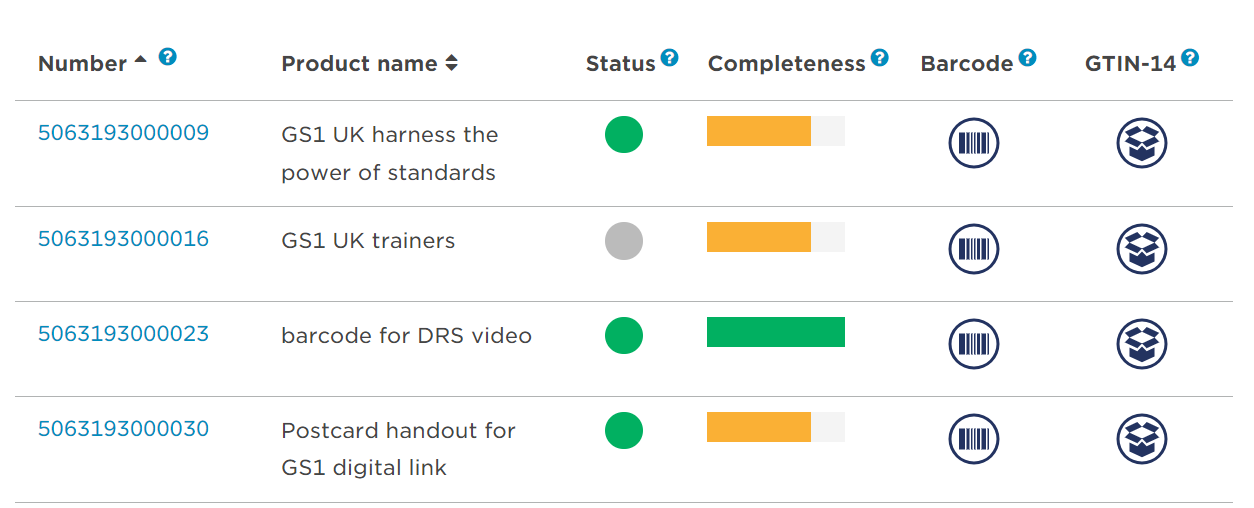Screen dimensions: 1254x508
Task: Click grey status dot for GS1 UK trainers
Action: [624, 241]
